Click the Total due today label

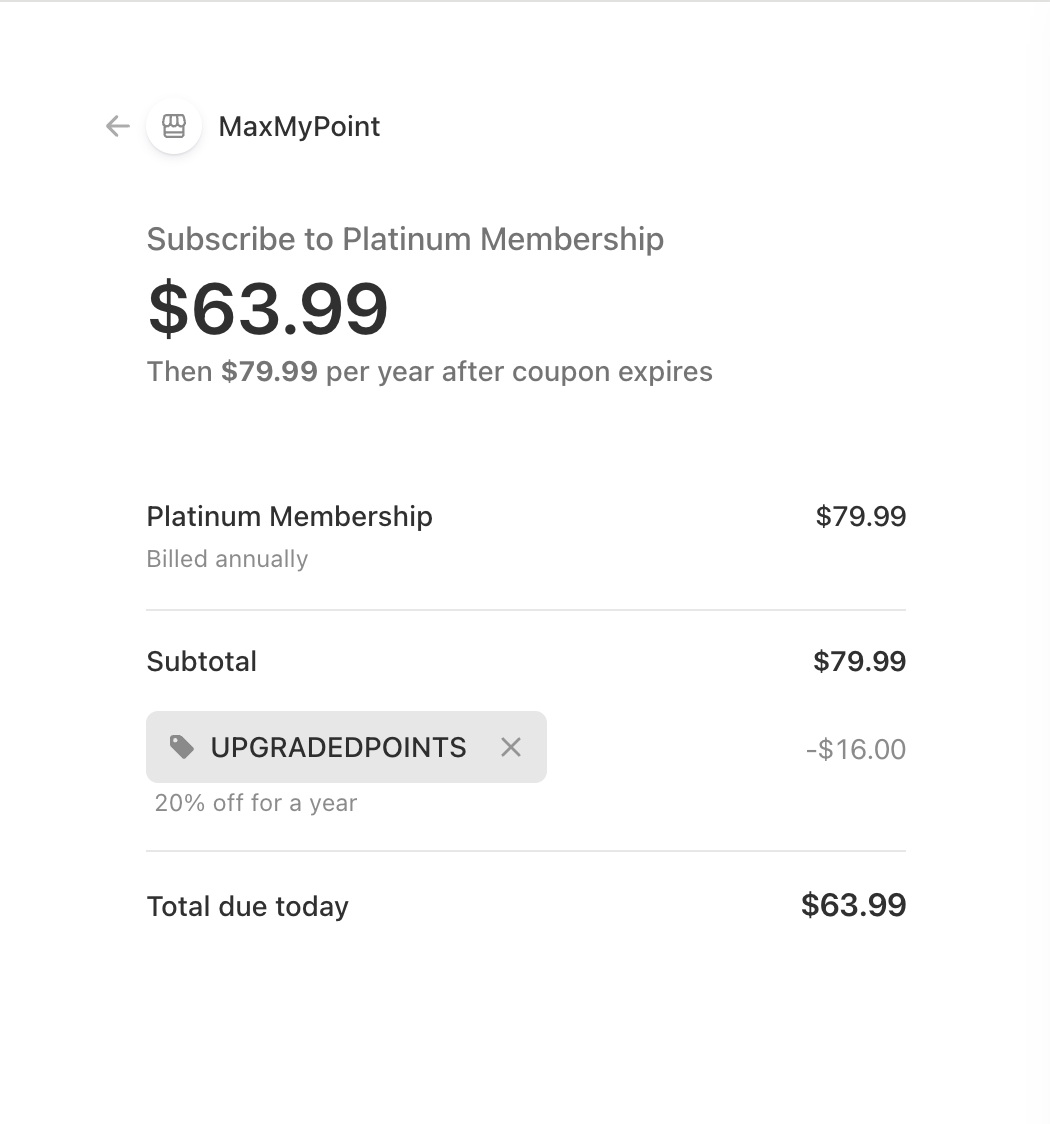pyautogui.click(x=247, y=907)
